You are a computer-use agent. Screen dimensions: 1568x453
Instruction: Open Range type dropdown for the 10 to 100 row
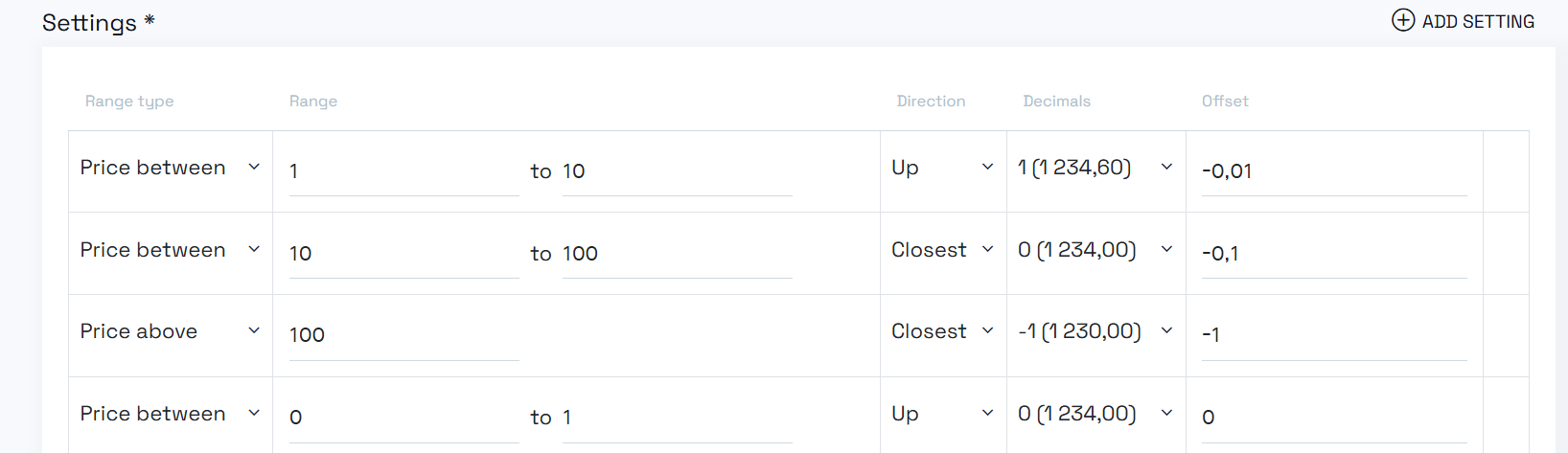[x=170, y=250]
